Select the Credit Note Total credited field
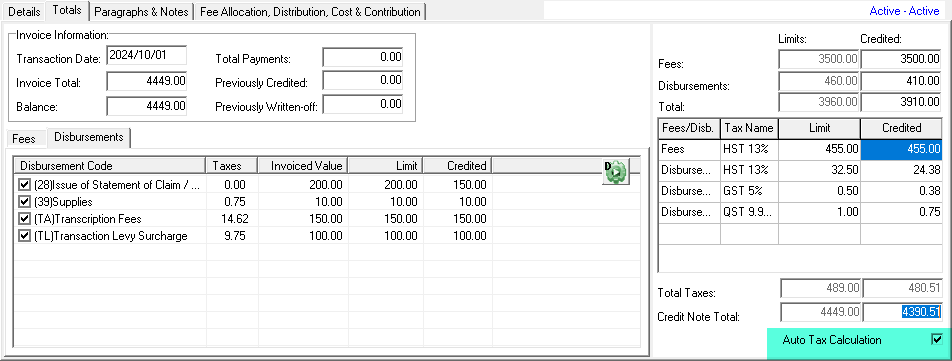 click(x=902, y=311)
